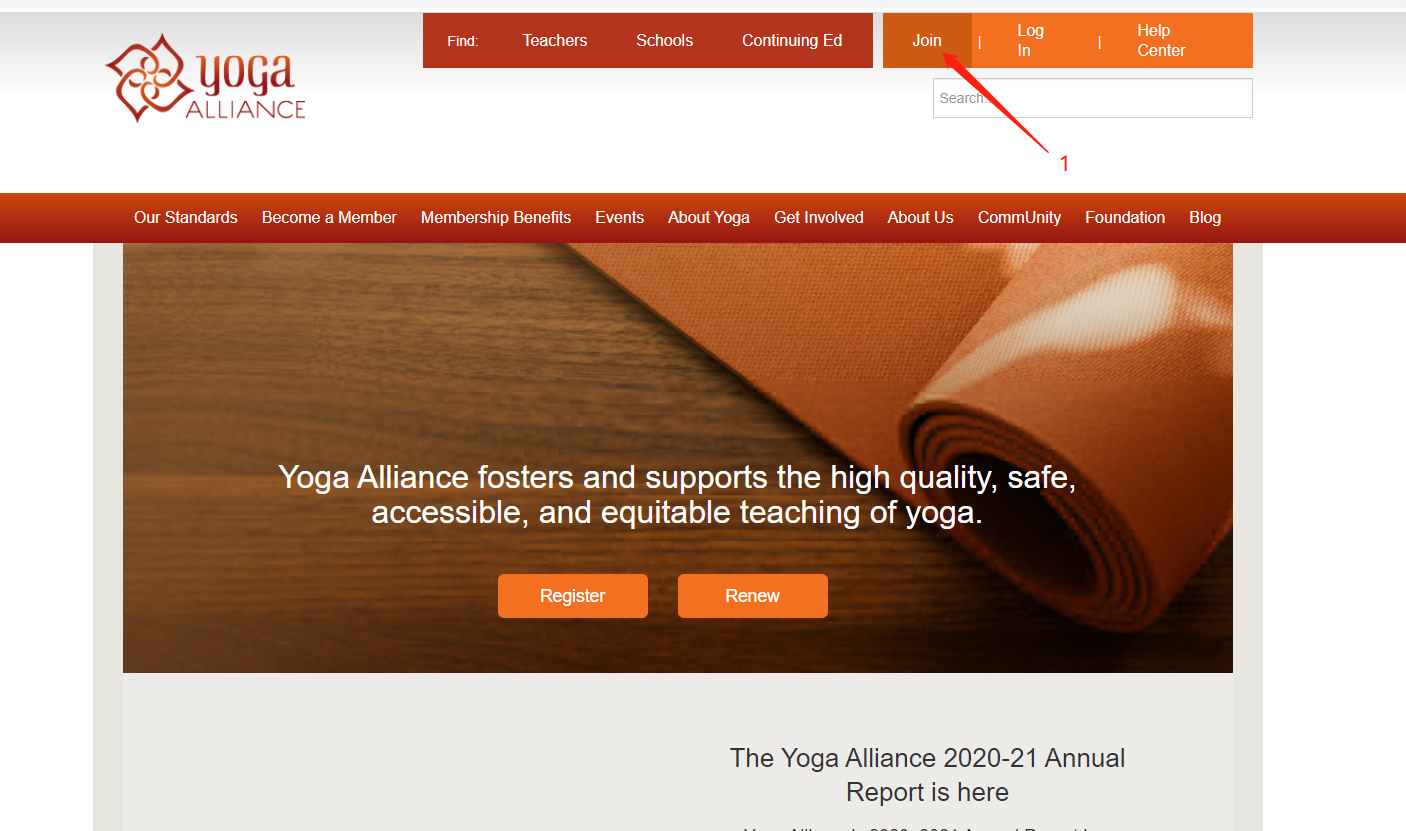The width and height of the screenshot is (1406, 831).
Task: Open the Our Standards menu
Action: 186,218
